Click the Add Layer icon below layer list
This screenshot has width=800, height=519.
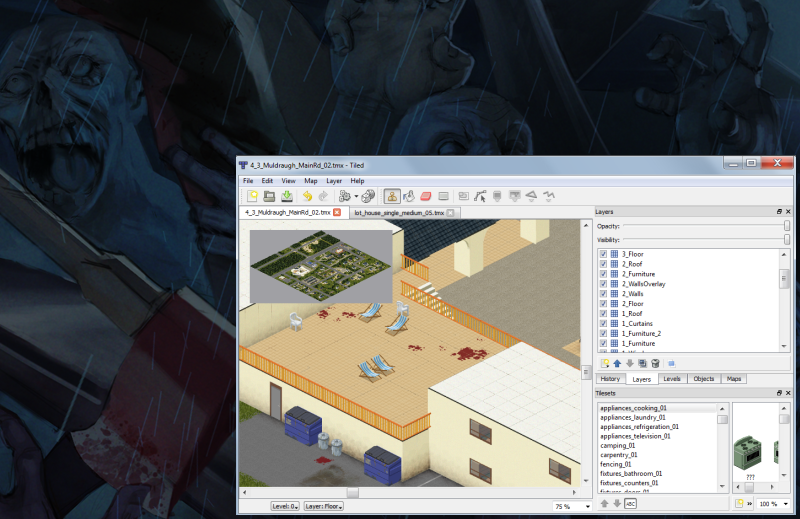605,363
